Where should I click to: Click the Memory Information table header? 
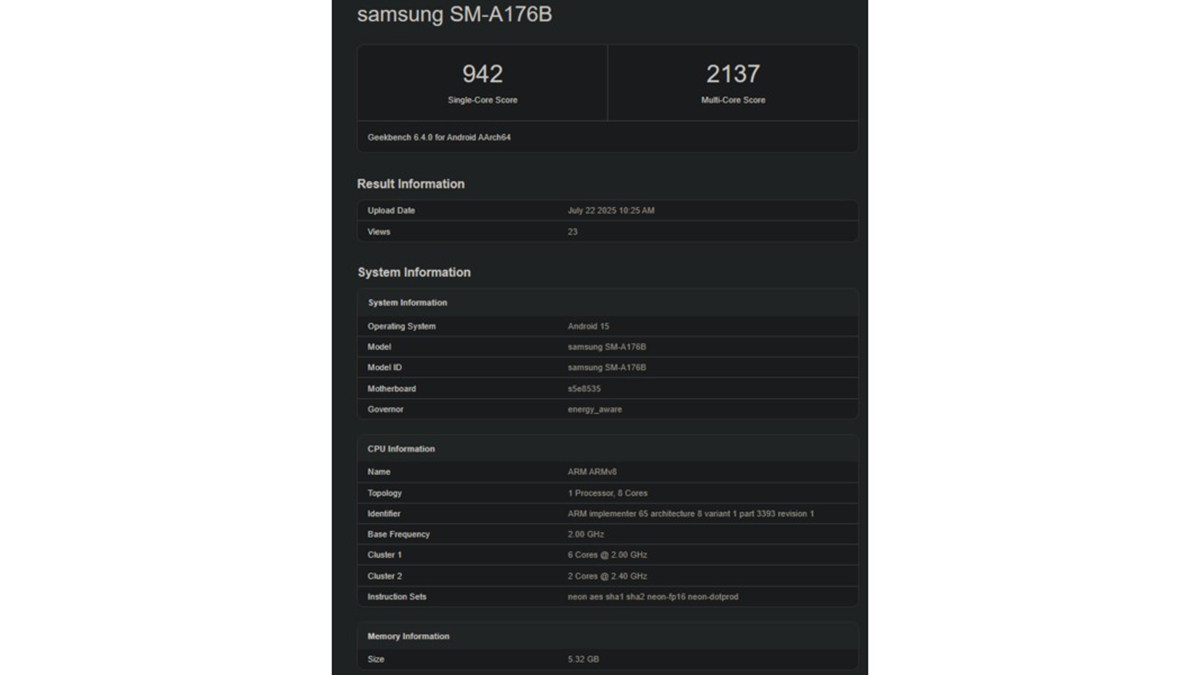pyautogui.click(x=408, y=636)
